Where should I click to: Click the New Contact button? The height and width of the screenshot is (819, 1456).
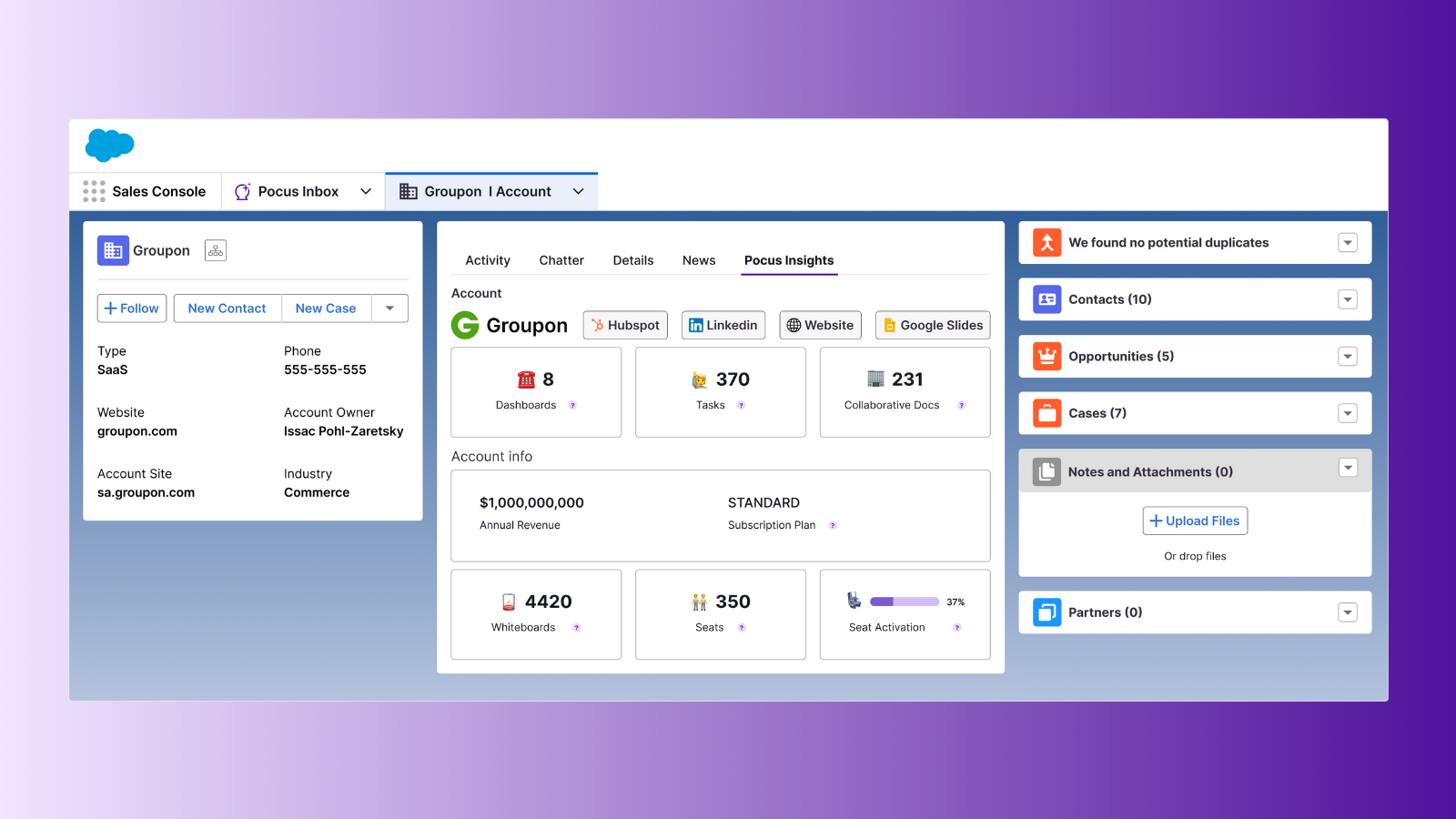227,308
